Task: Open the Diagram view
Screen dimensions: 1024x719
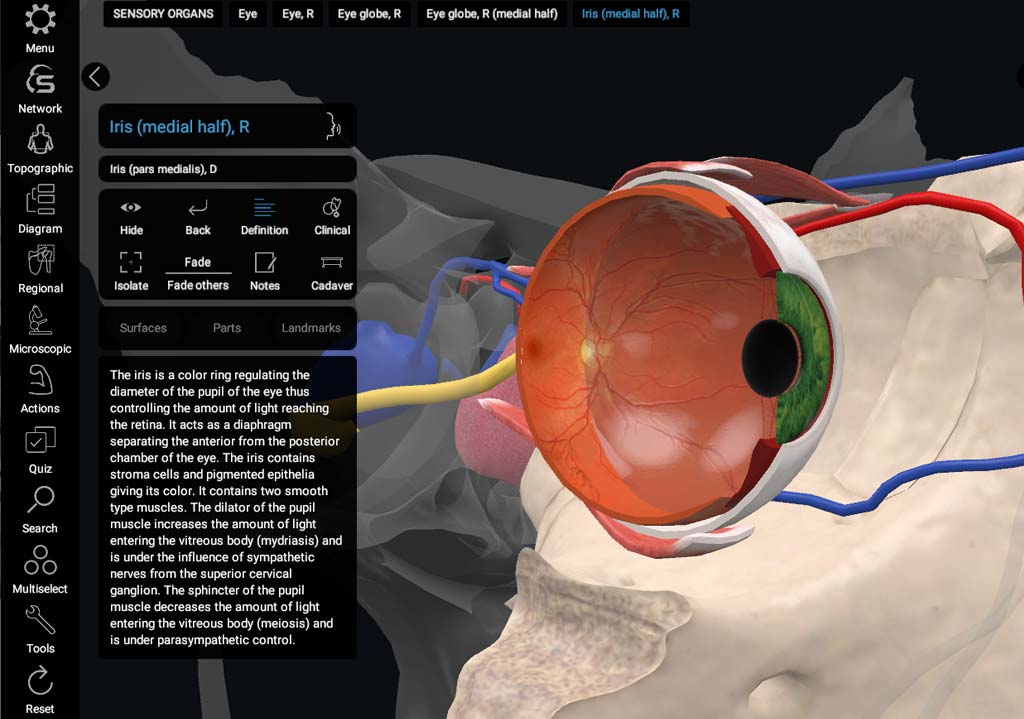Action: (40, 202)
